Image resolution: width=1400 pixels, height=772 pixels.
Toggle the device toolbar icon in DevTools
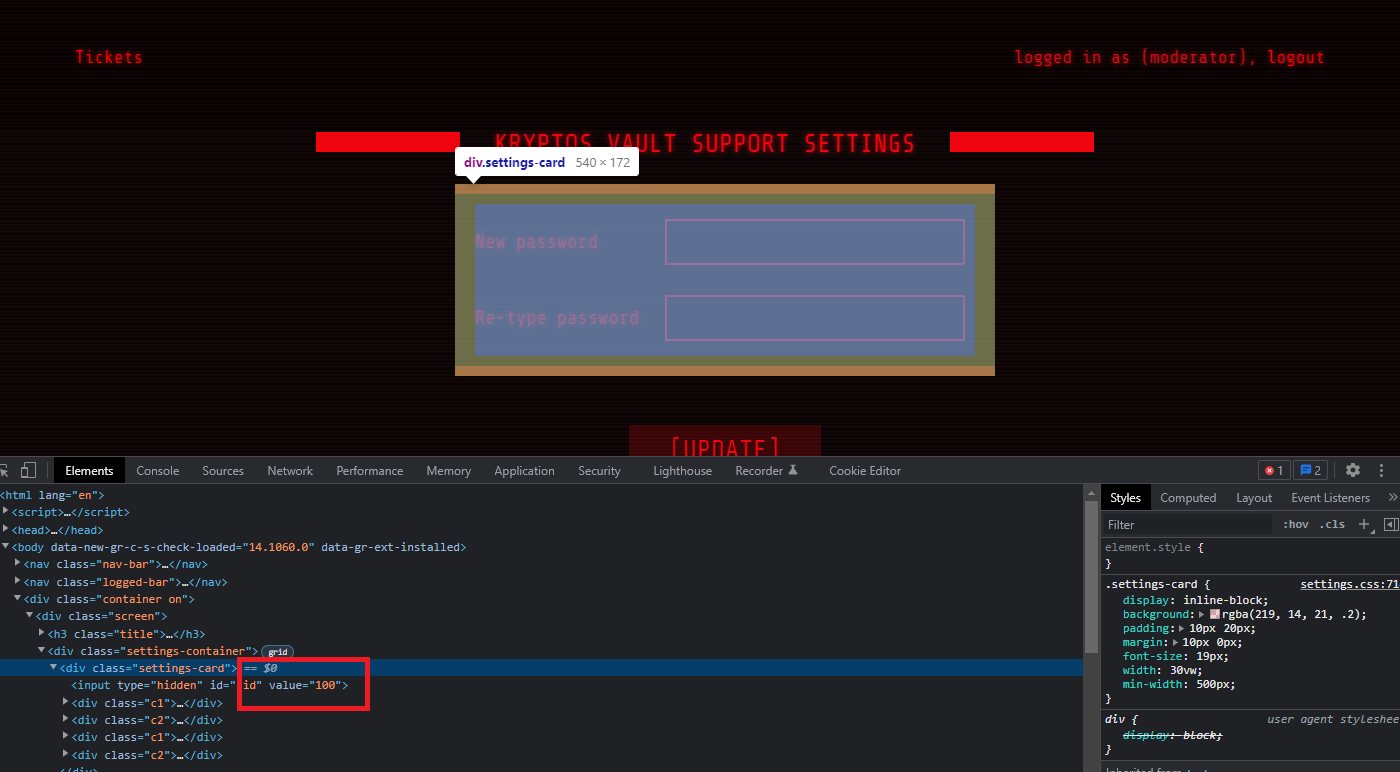tap(29, 470)
